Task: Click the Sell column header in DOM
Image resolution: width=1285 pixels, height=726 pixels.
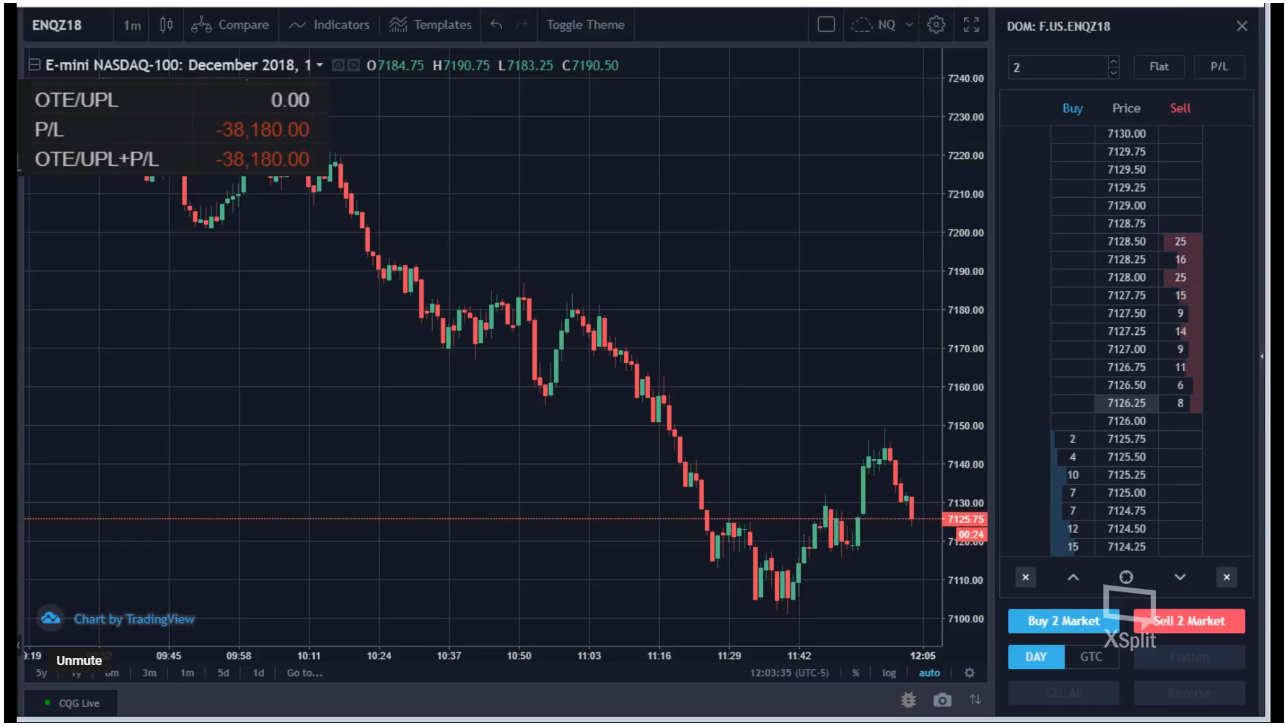Action: pos(1181,108)
